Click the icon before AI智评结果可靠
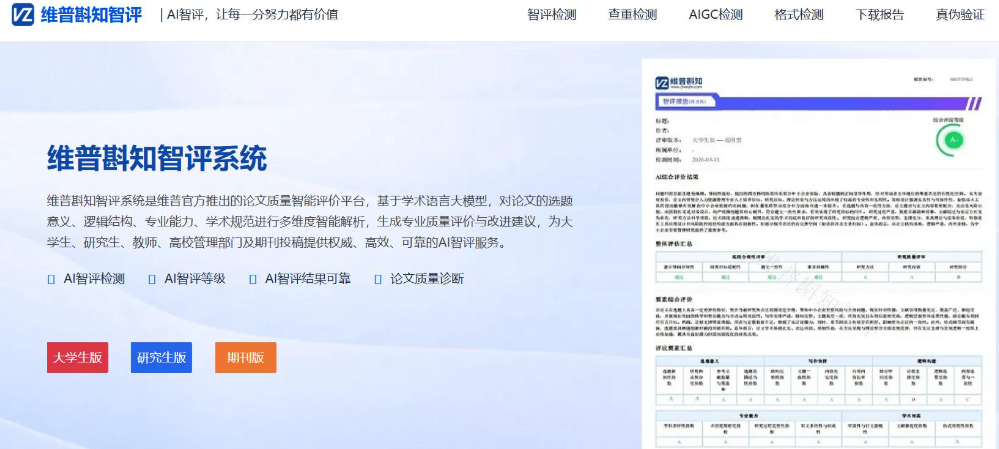 click(x=253, y=279)
